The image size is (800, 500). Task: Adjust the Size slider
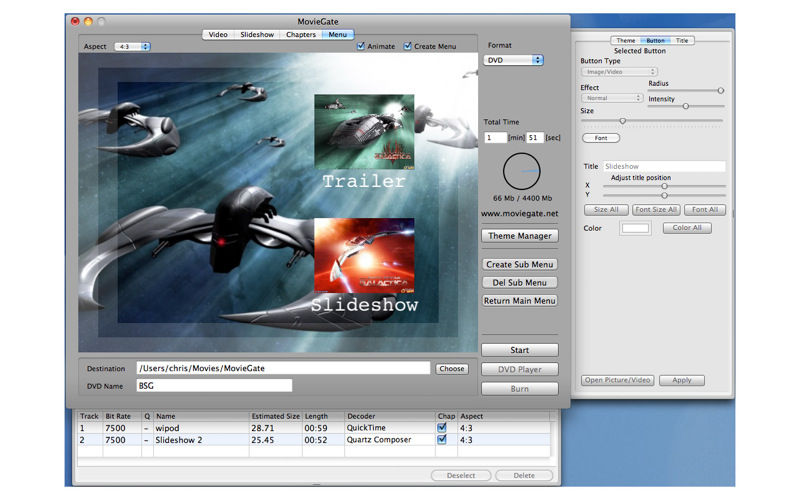click(622, 121)
